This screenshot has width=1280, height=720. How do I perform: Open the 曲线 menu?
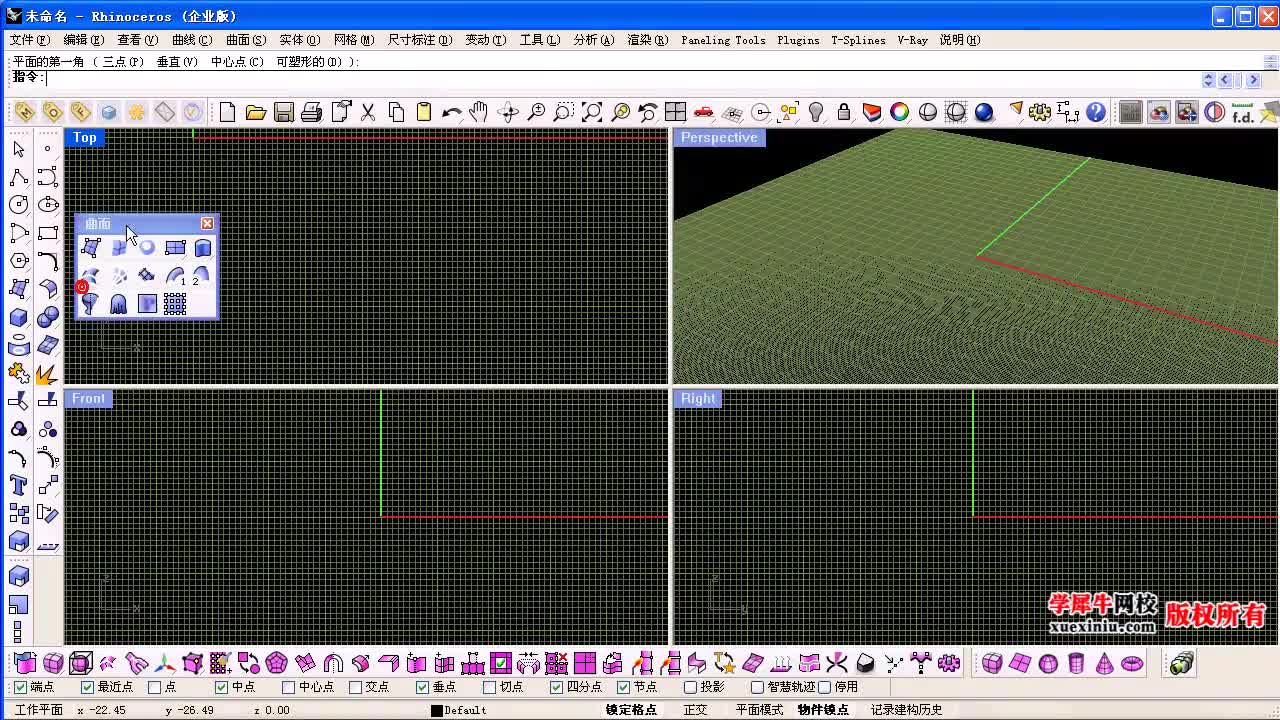[x=192, y=40]
